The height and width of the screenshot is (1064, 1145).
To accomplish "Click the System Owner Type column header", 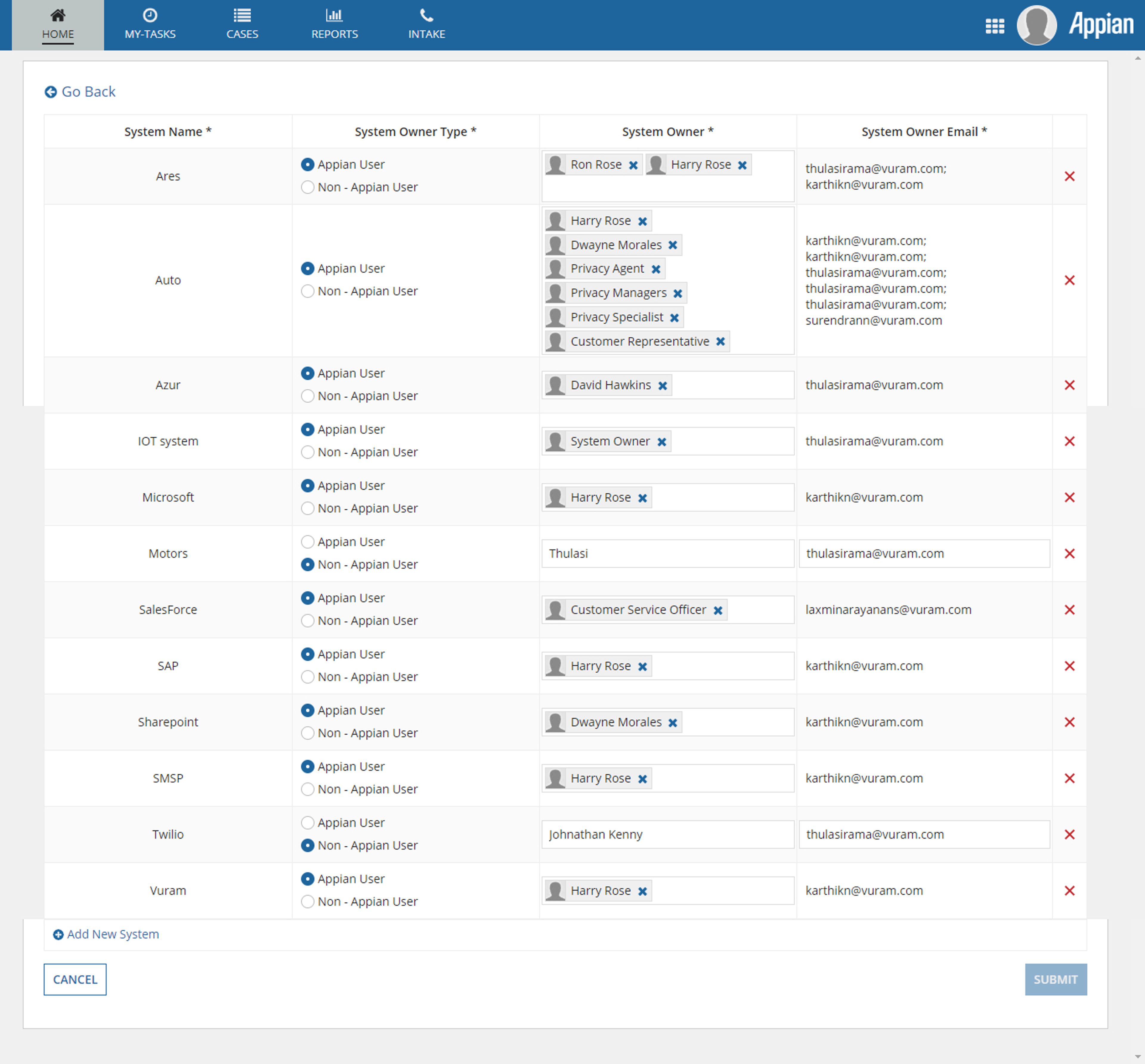I will [416, 131].
